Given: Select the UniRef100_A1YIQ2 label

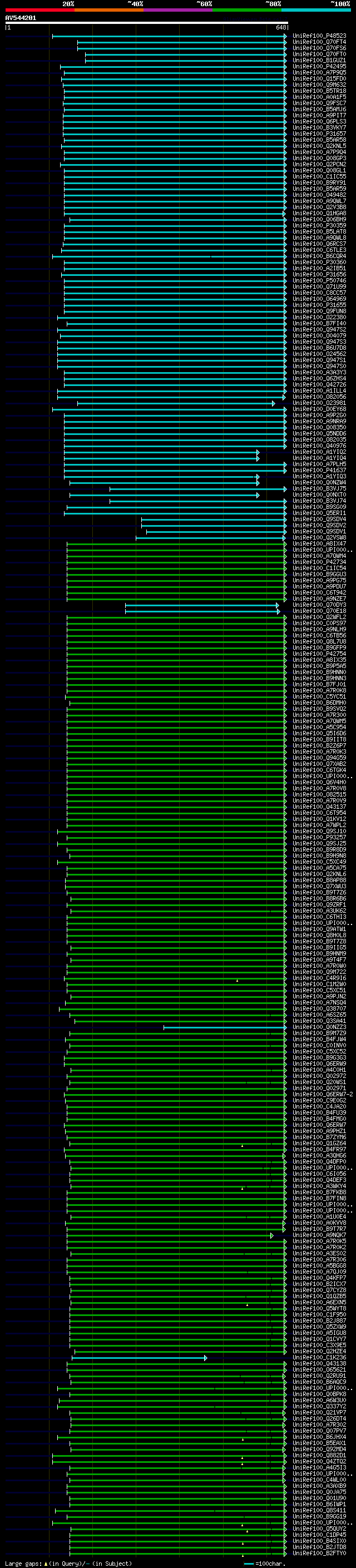Looking at the screenshot, I should point(319,452).
